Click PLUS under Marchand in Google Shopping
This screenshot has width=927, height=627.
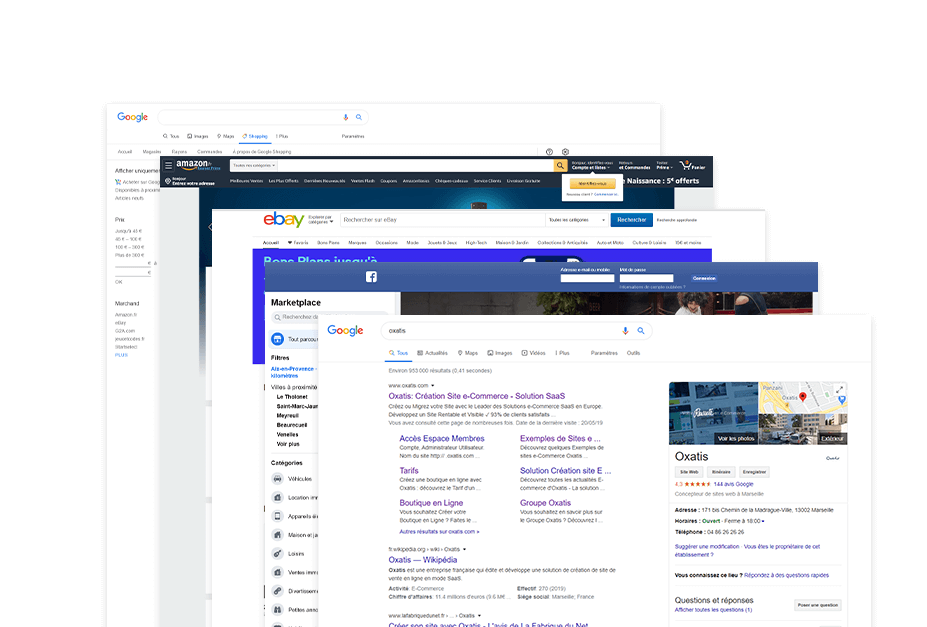point(121,355)
